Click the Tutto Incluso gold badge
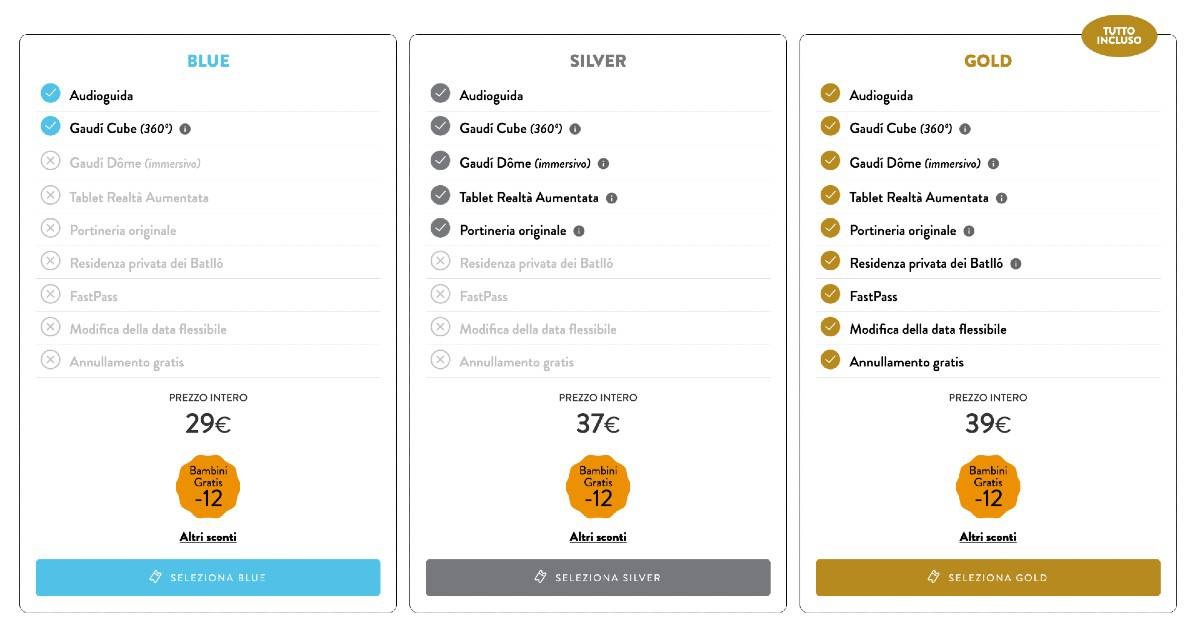 [1119, 37]
